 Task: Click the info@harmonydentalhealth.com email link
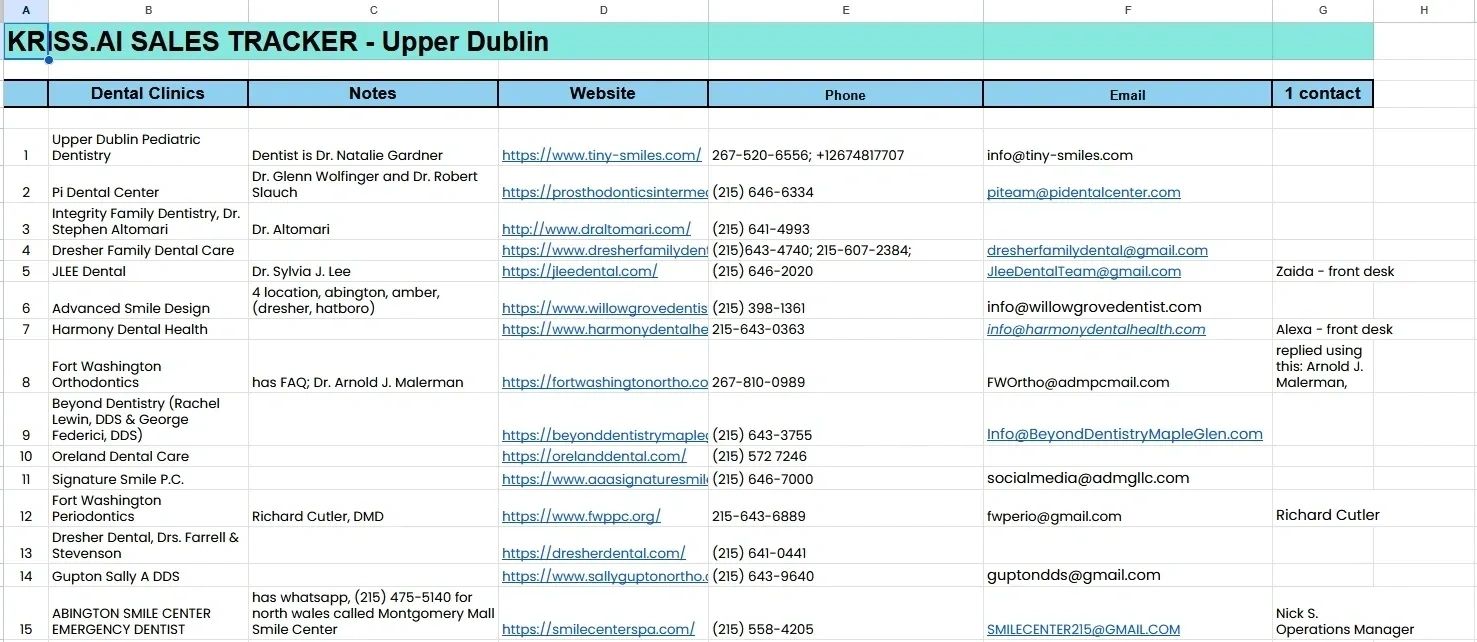[x=1096, y=330]
